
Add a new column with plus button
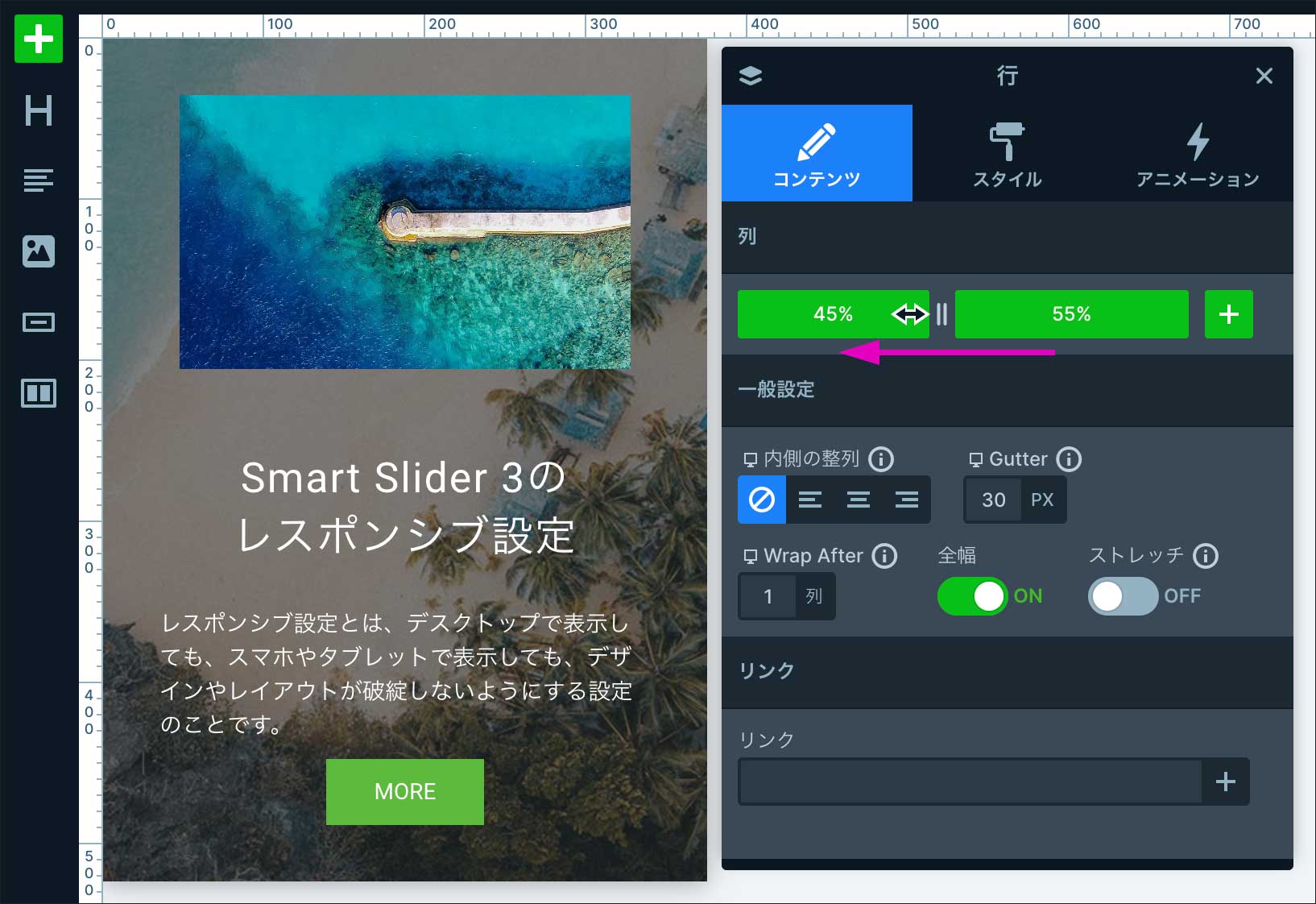pos(1228,314)
